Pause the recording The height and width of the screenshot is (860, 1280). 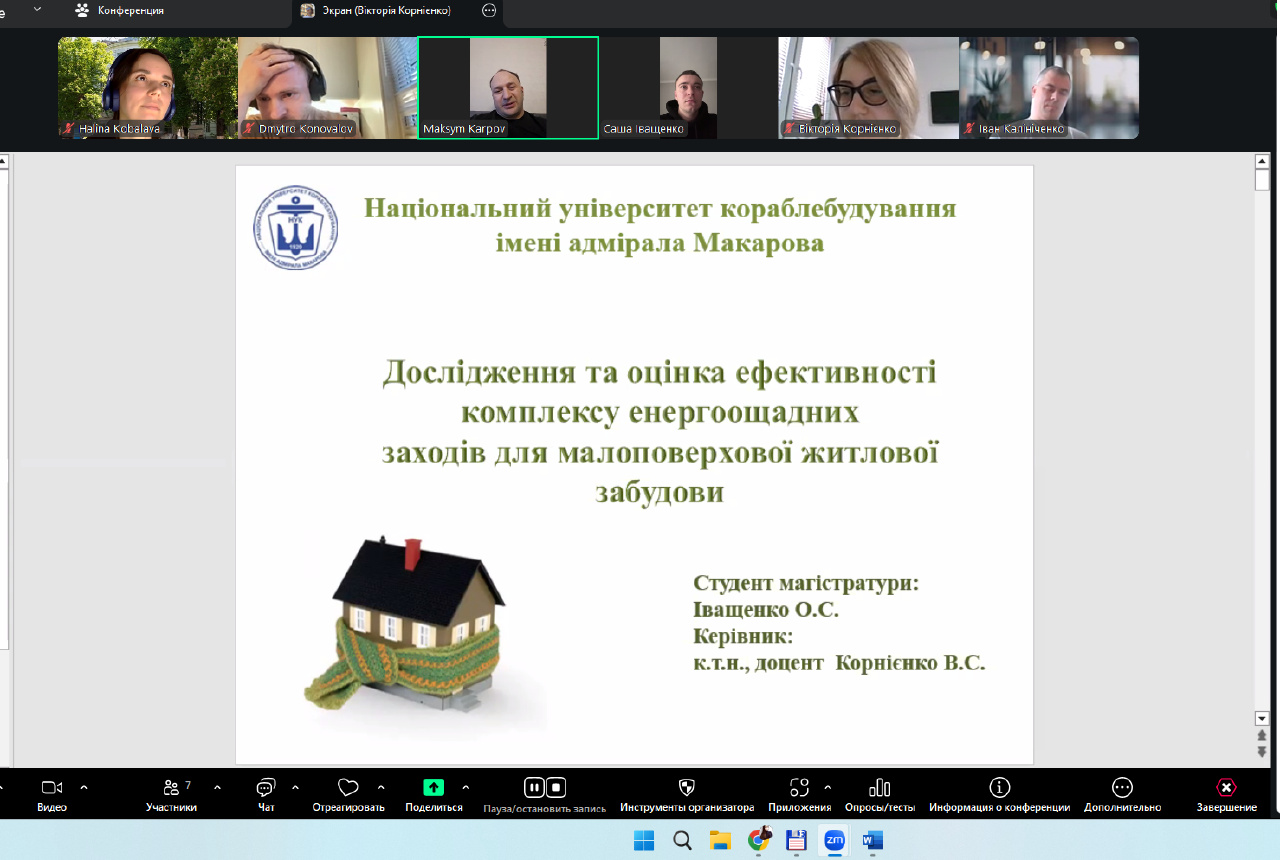[x=534, y=788]
